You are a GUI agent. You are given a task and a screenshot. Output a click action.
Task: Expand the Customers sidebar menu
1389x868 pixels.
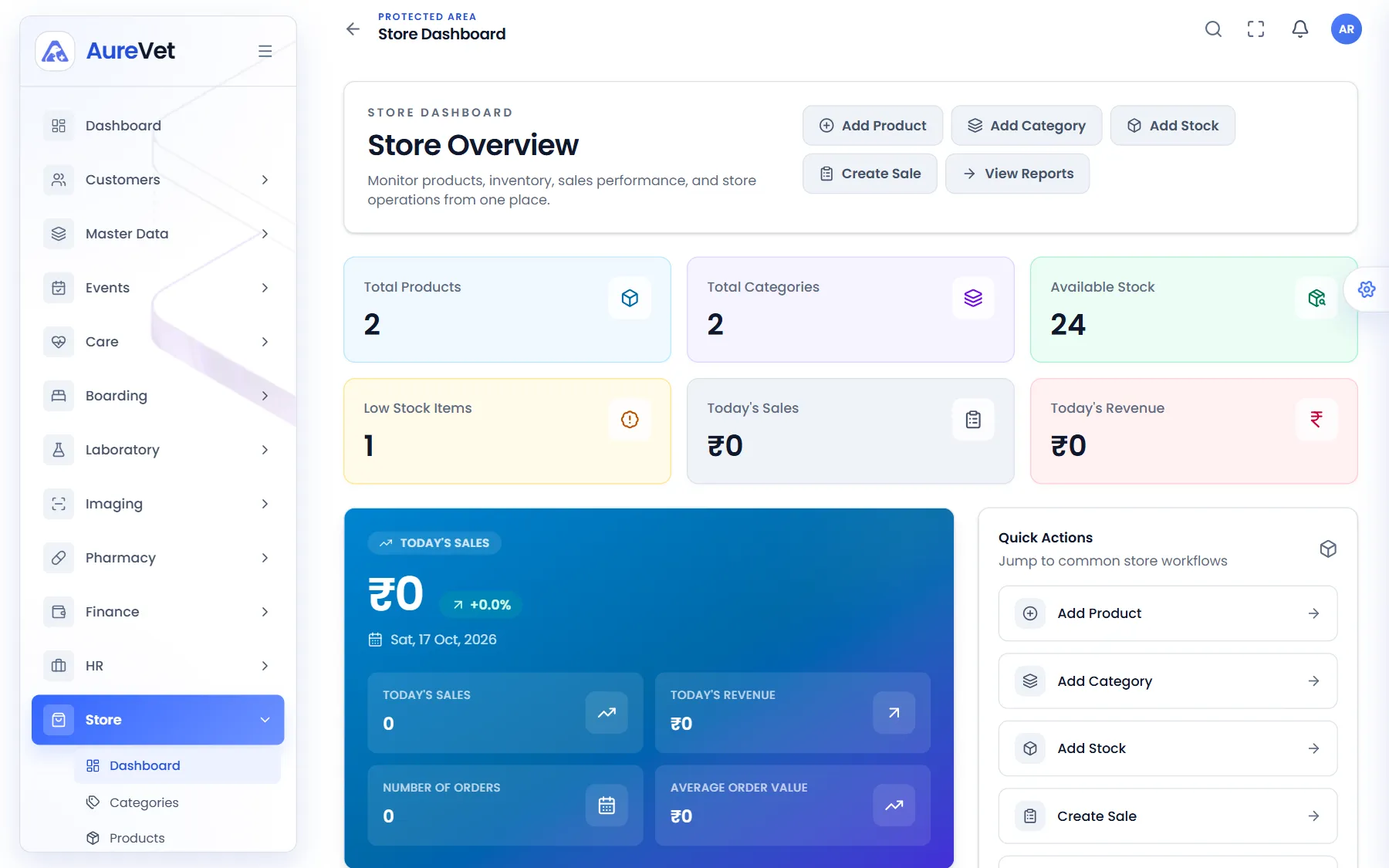pos(158,180)
